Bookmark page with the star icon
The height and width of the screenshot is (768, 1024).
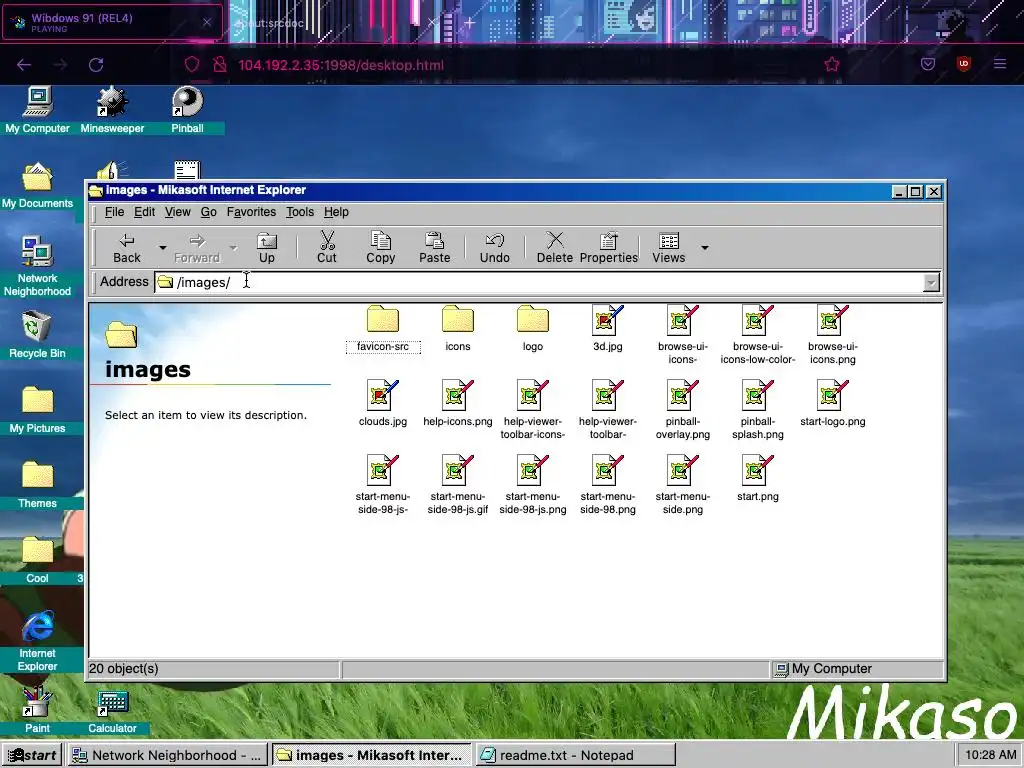(831, 65)
